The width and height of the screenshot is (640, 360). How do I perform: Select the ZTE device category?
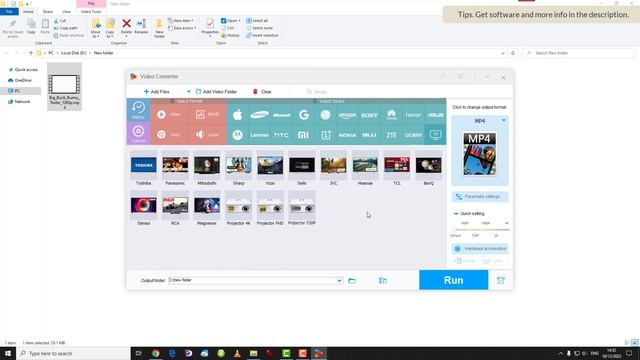[391, 135]
